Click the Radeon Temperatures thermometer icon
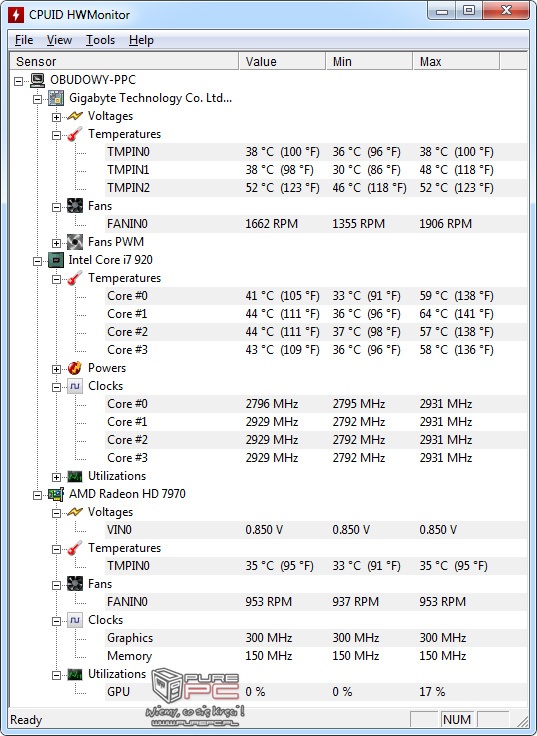The height and width of the screenshot is (736, 537). (75, 548)
